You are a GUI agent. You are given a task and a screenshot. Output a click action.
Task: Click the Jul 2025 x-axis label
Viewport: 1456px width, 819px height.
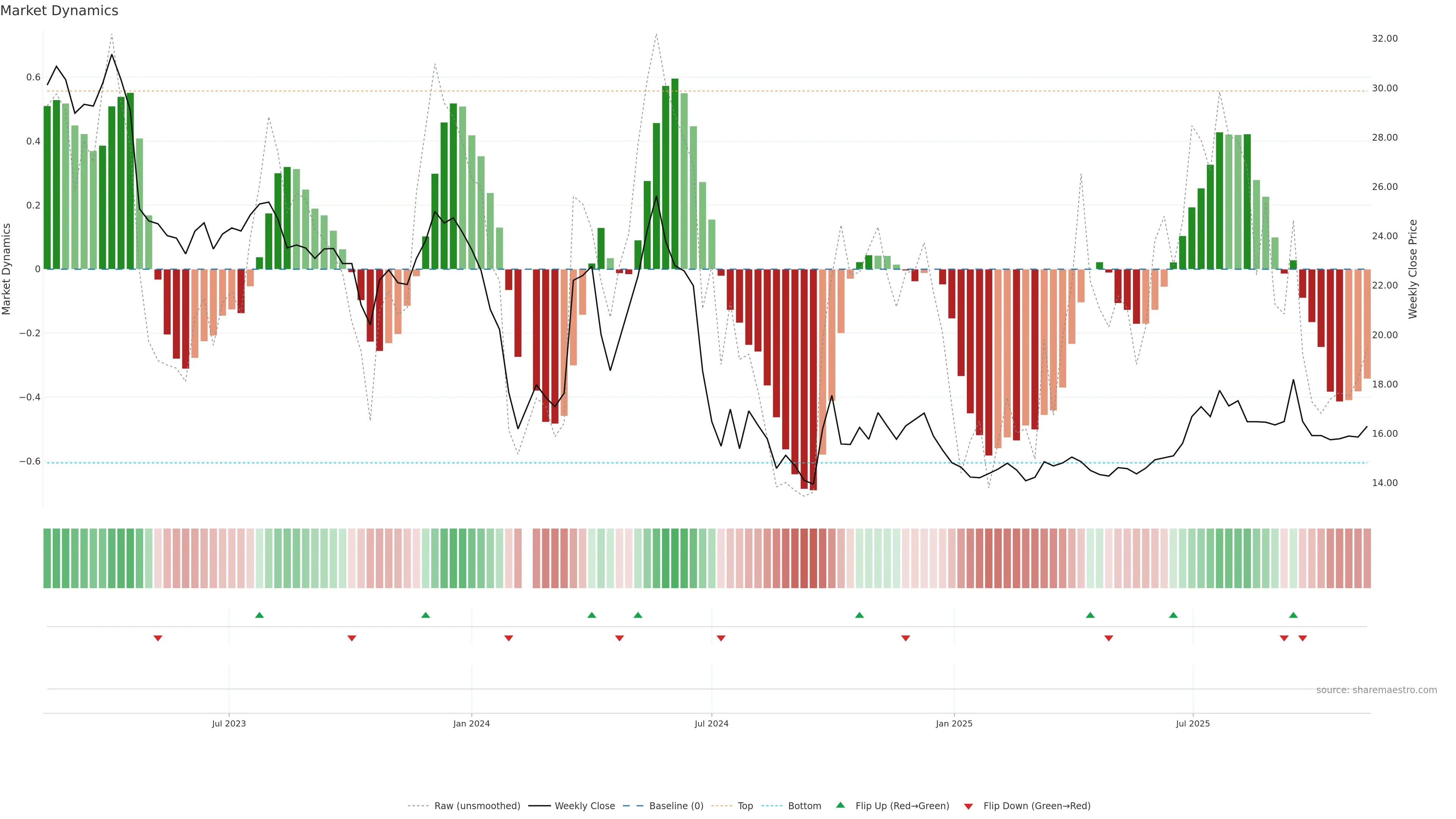1192,723
